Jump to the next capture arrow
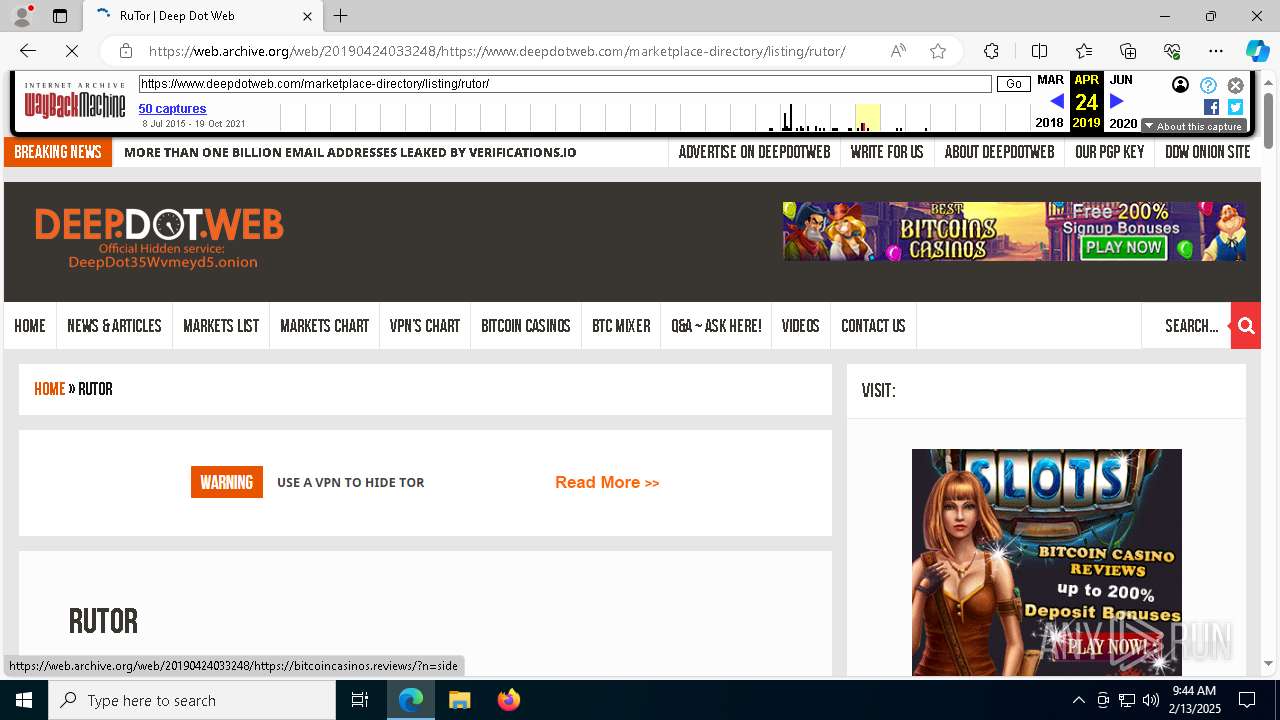Image resolution: width=1280 pixels, height=720 pixels. 1117,101
